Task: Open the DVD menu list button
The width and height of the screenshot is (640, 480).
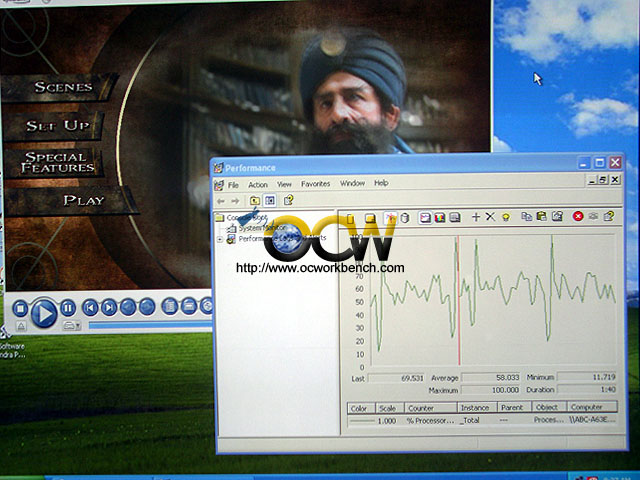Action: (169, 306)
